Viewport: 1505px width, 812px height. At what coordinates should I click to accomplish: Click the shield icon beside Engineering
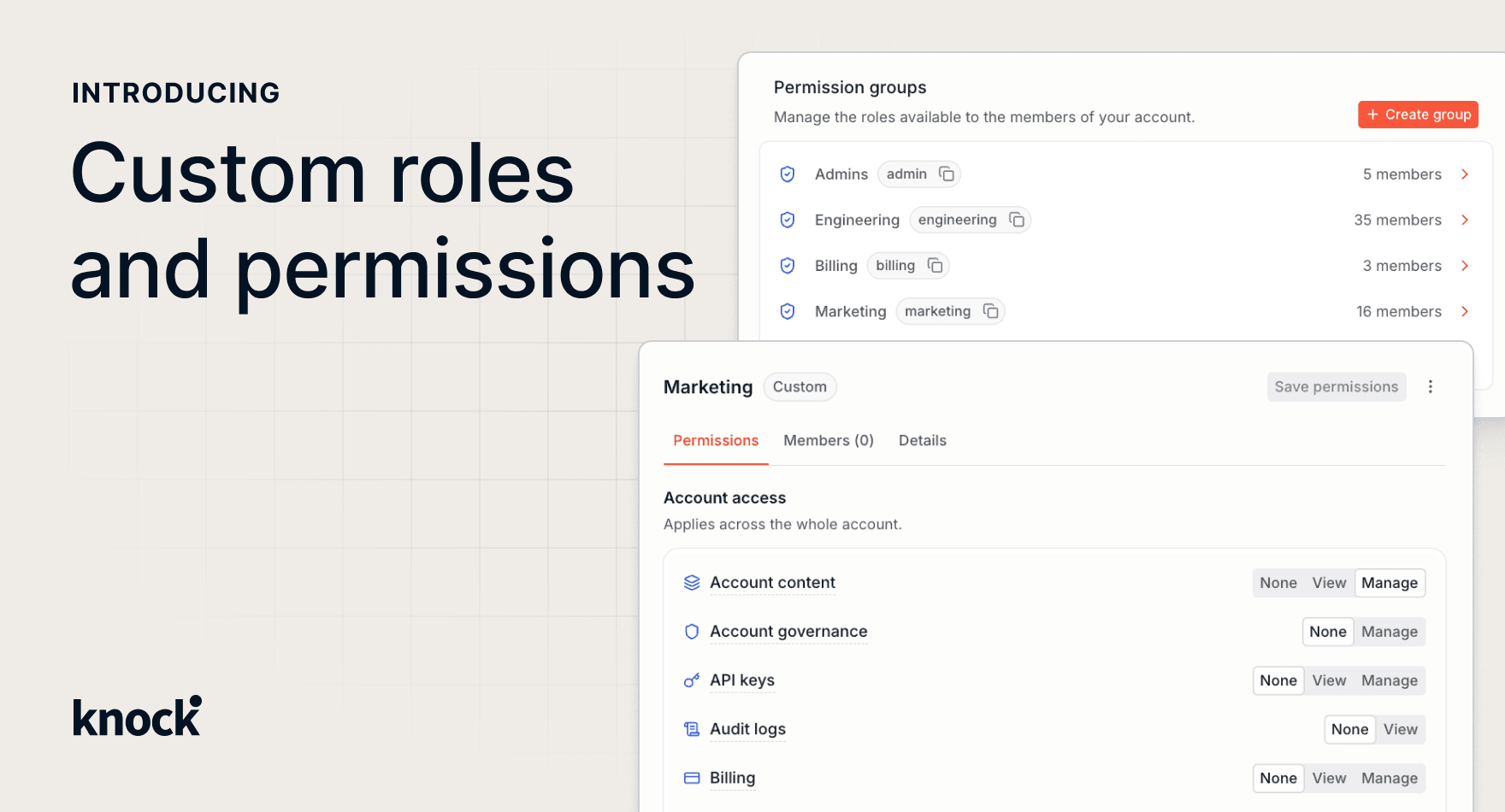(x=788, y=221)
